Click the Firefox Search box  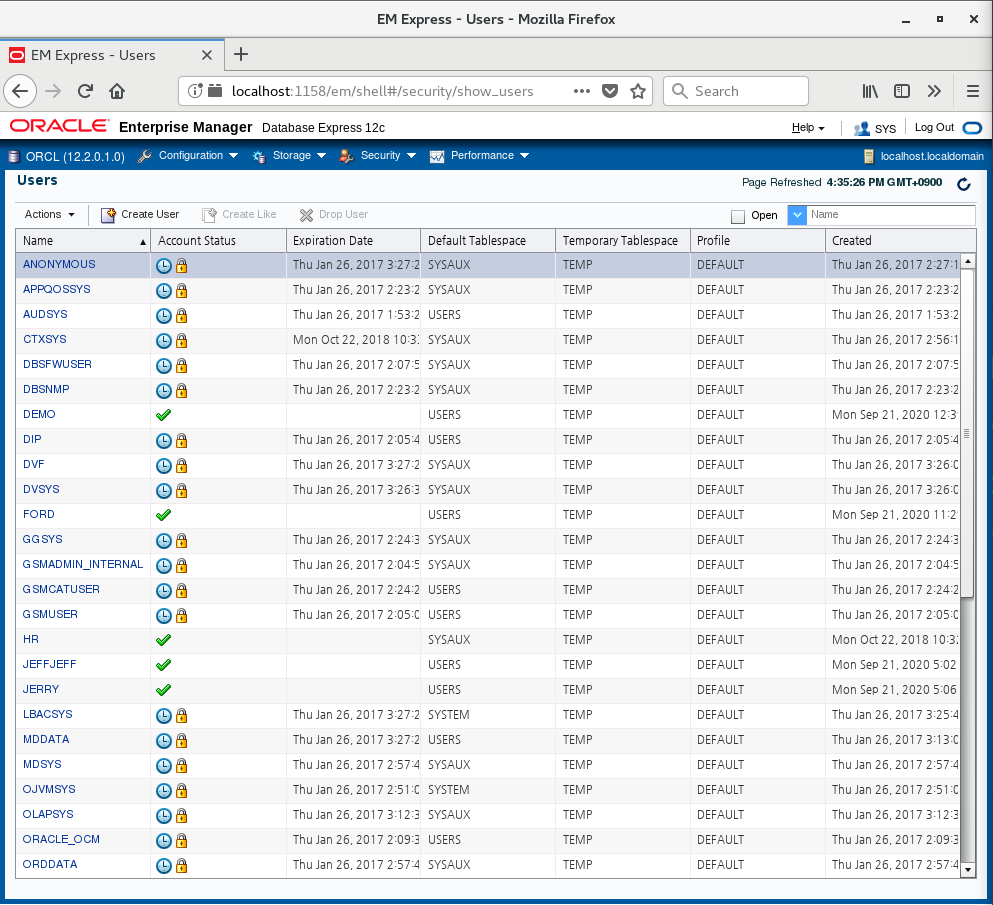pos(736,91)
